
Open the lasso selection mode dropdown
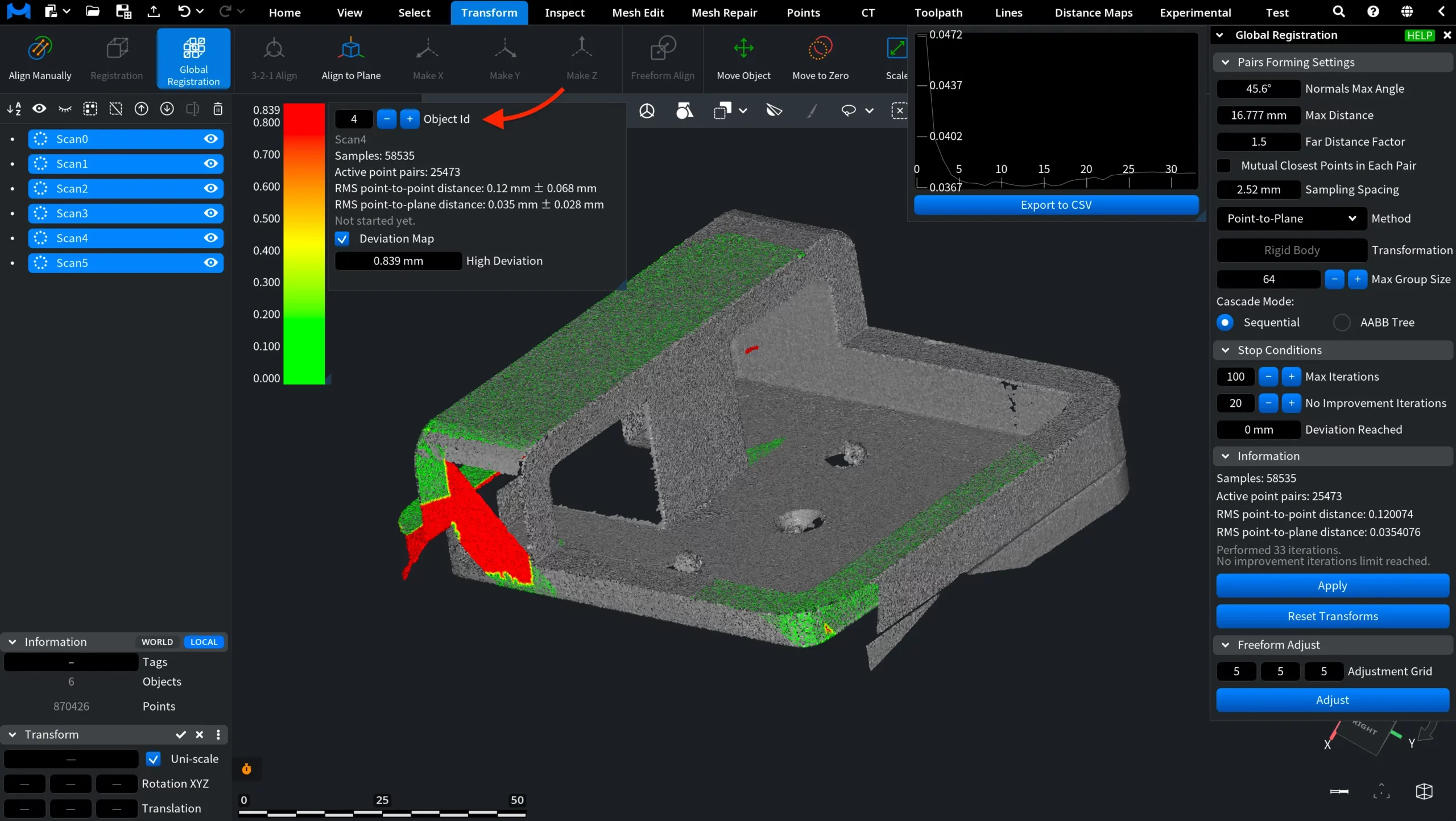pos(869,111)
